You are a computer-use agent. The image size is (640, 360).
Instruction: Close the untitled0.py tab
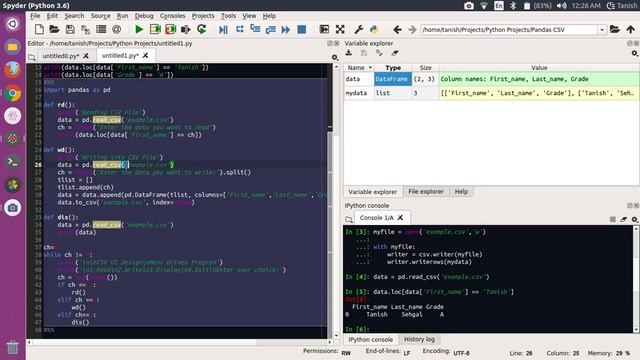[x=86, y=56]
